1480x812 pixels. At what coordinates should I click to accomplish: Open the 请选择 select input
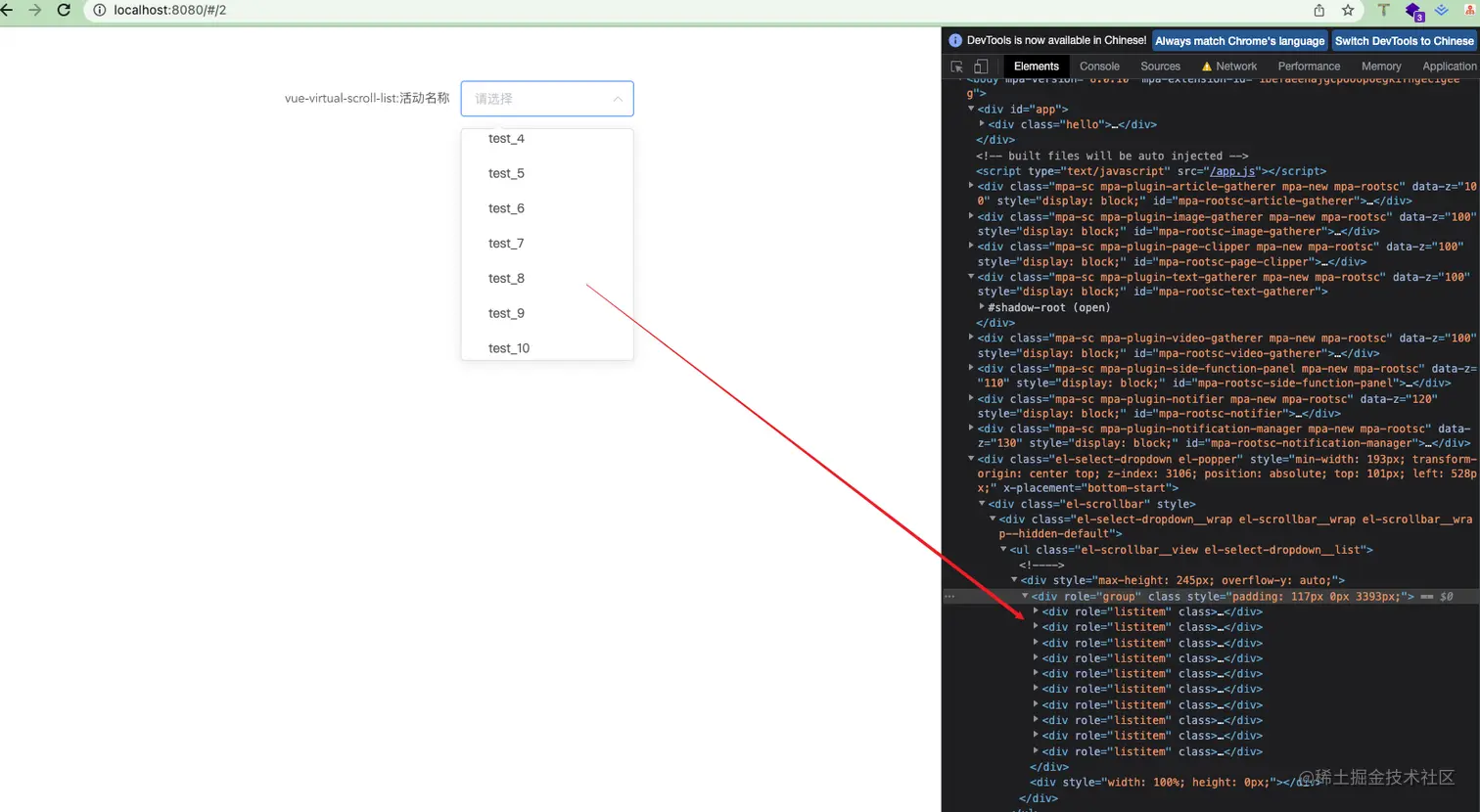pos(547,99)
